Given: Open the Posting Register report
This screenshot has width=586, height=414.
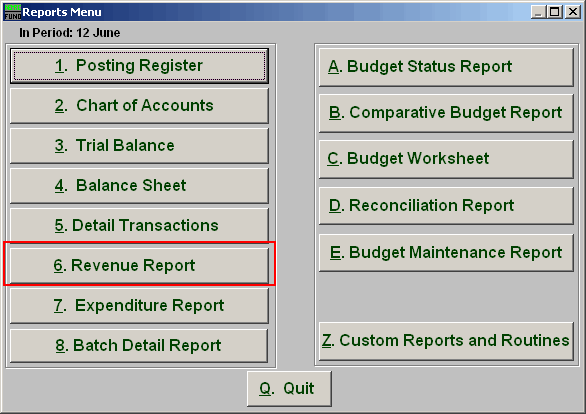Looking at the screenshot, I should pos(139,66).
